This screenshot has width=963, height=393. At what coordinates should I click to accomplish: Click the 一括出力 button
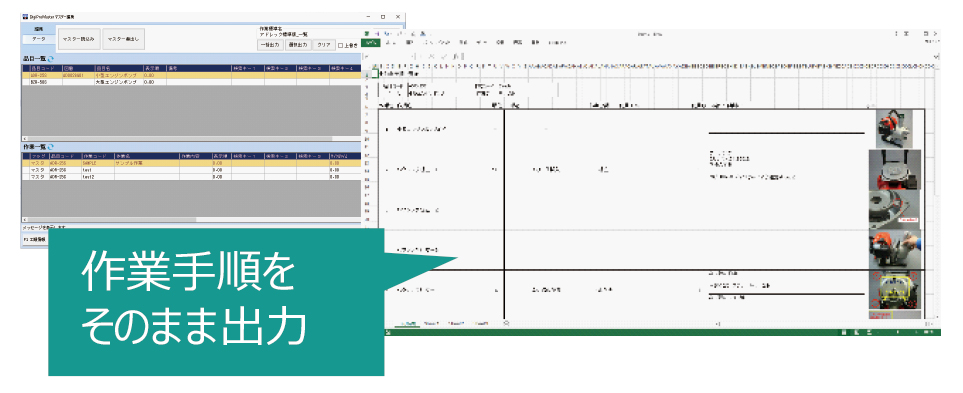[x=270, y=45]
